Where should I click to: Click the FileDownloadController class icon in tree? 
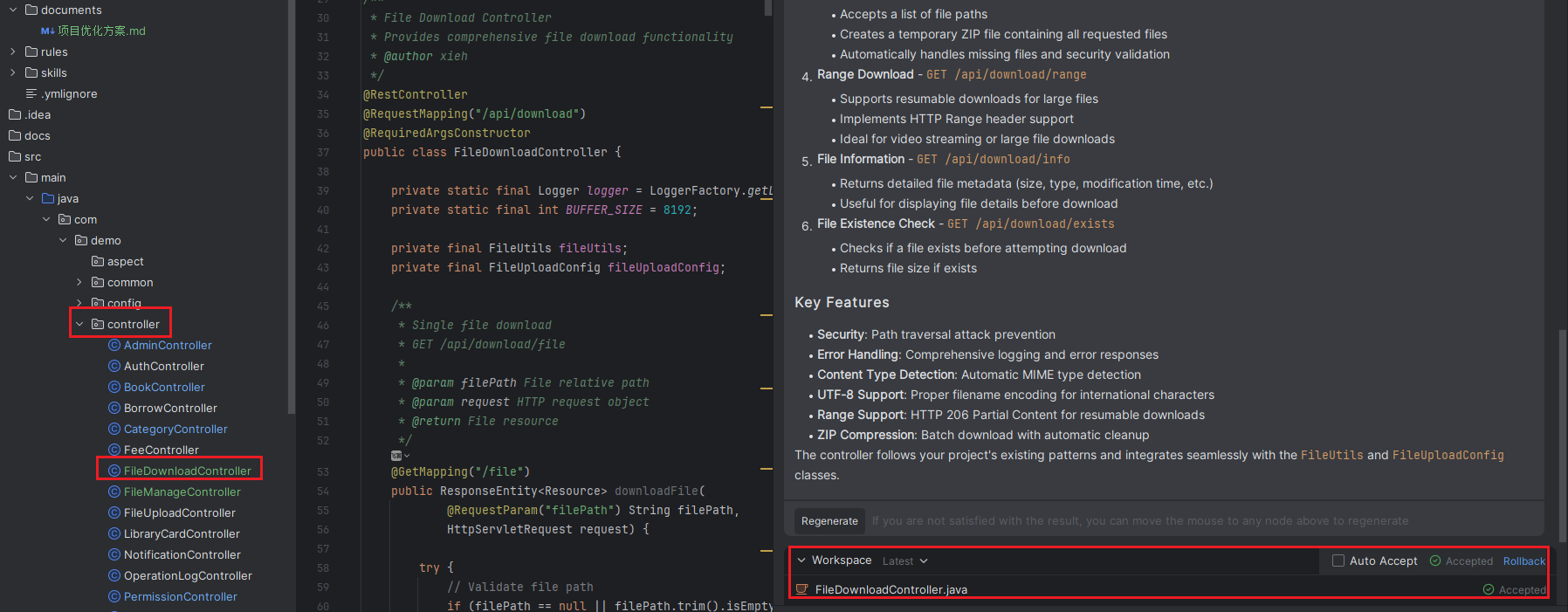coord(114,471)
